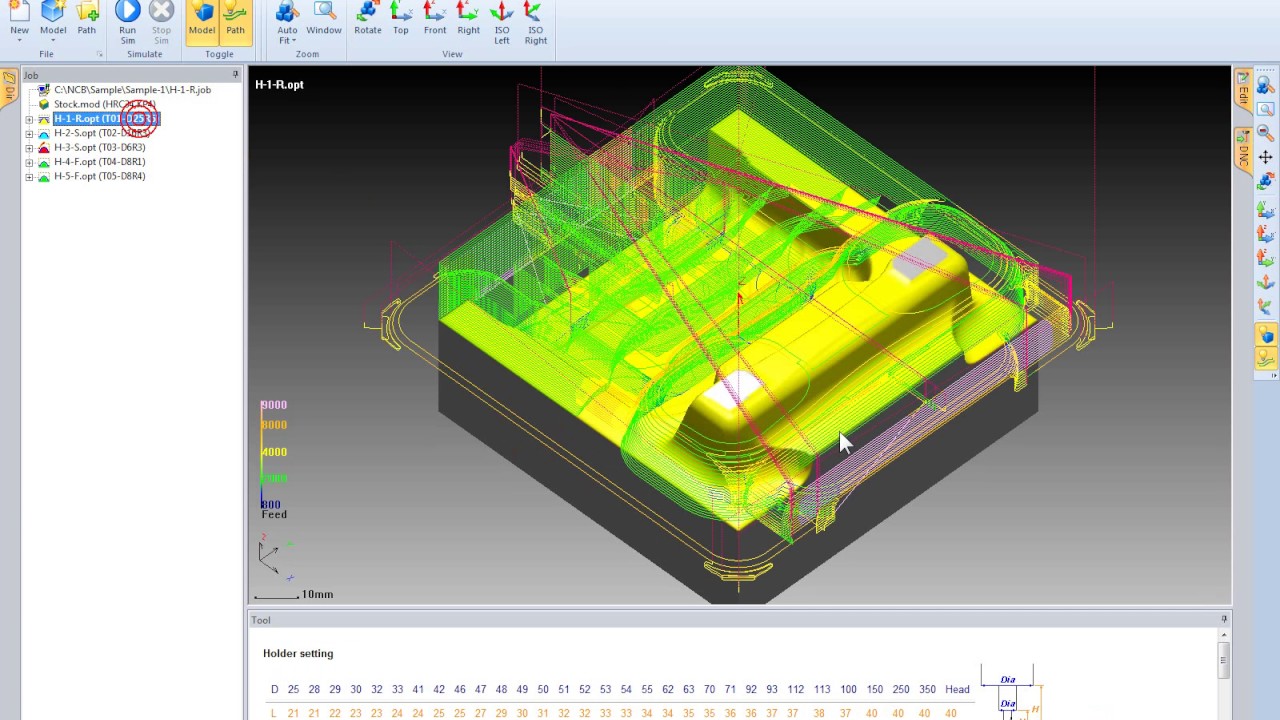This screenshot has height=720, width=1280.
Task: Select H-3-S.opt in the Job tree
Action: click(x=99, y=147)
